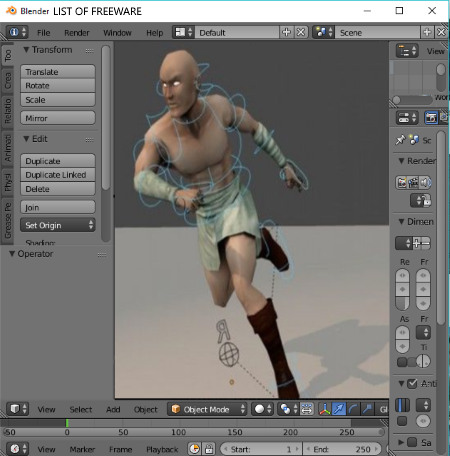Open the 3D View editor type selector

click(18, 409)
